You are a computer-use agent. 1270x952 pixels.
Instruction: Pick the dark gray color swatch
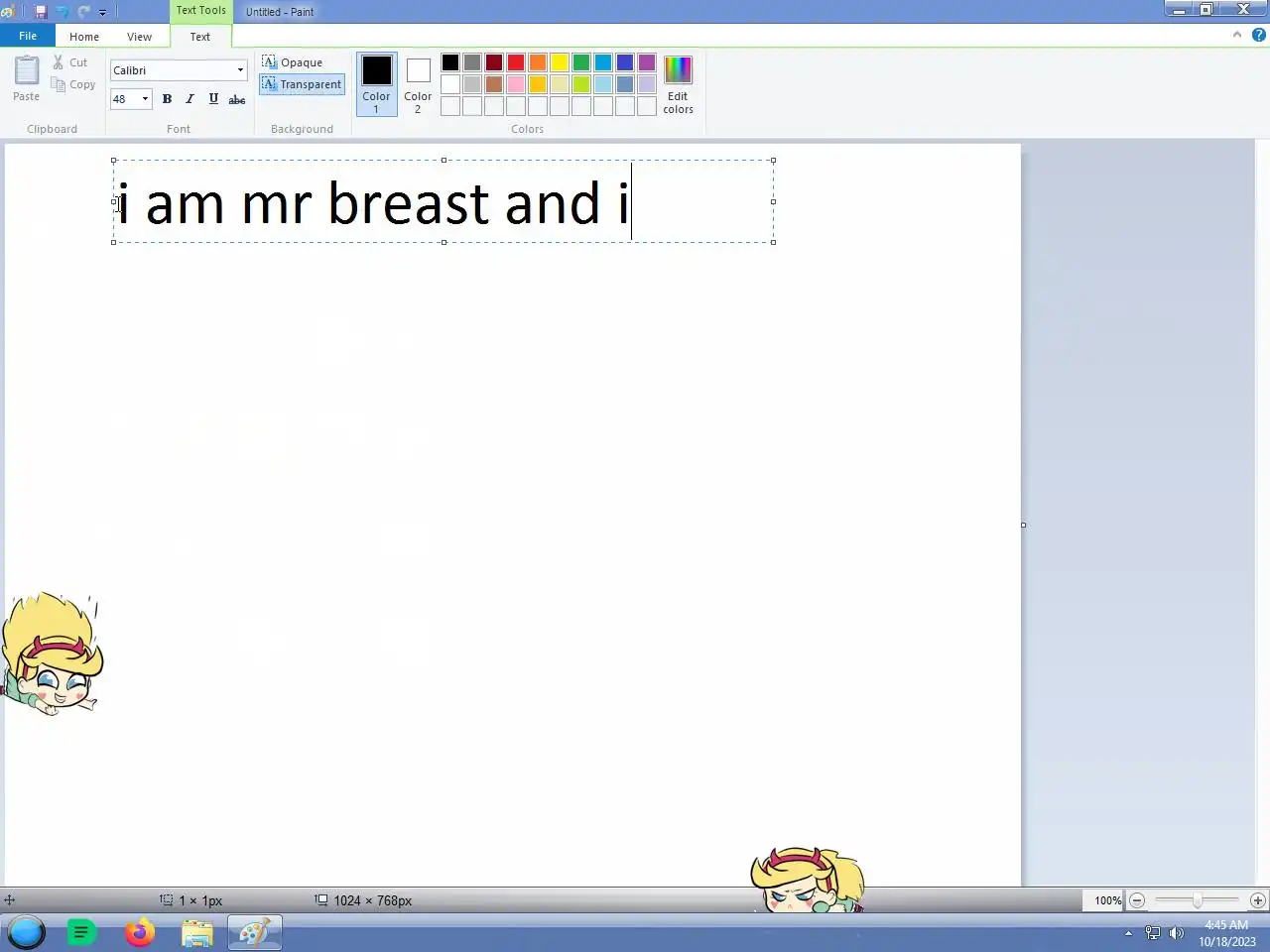472,62
